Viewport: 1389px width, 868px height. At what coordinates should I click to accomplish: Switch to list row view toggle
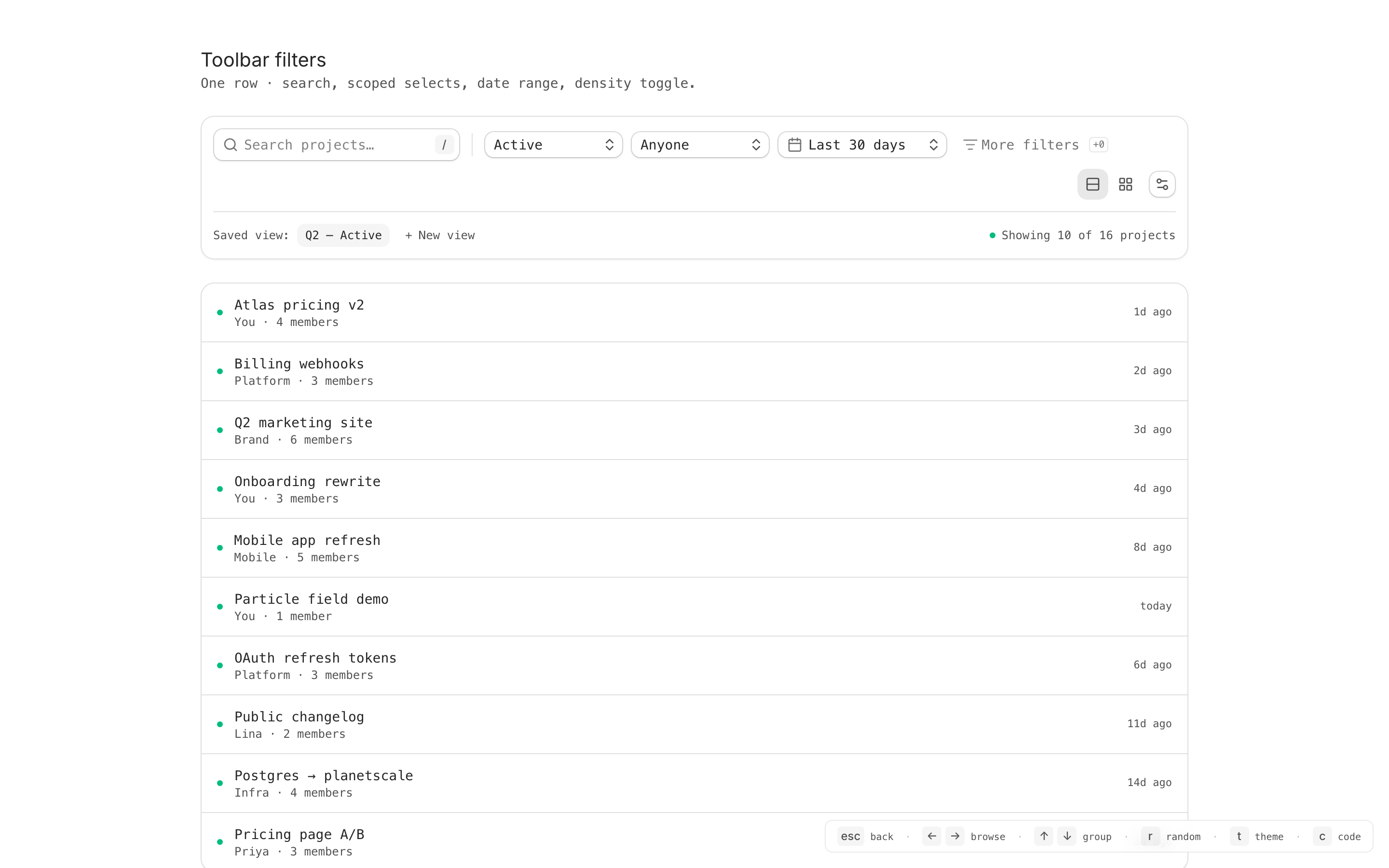coord(1092,184)
